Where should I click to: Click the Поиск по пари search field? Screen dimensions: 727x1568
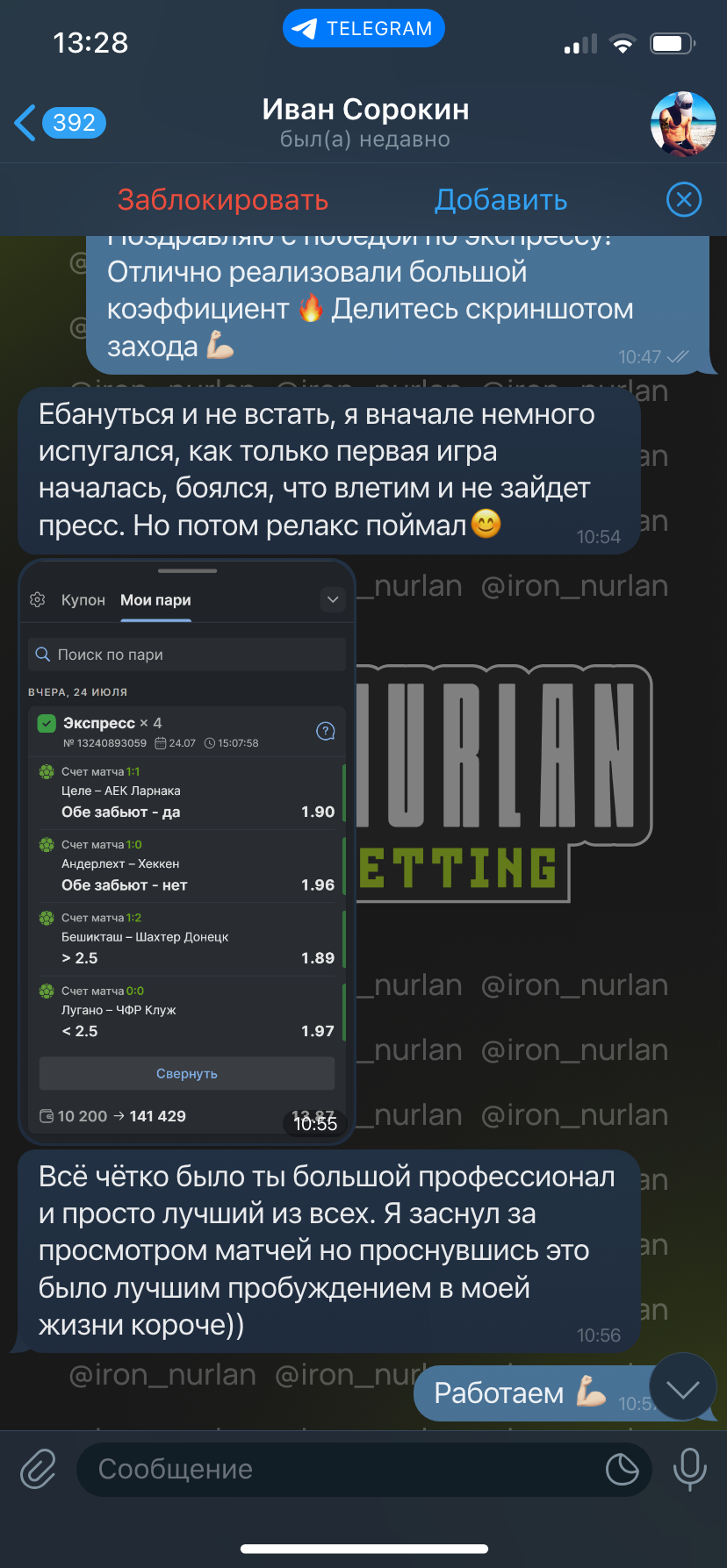click(x=186, y=655)
